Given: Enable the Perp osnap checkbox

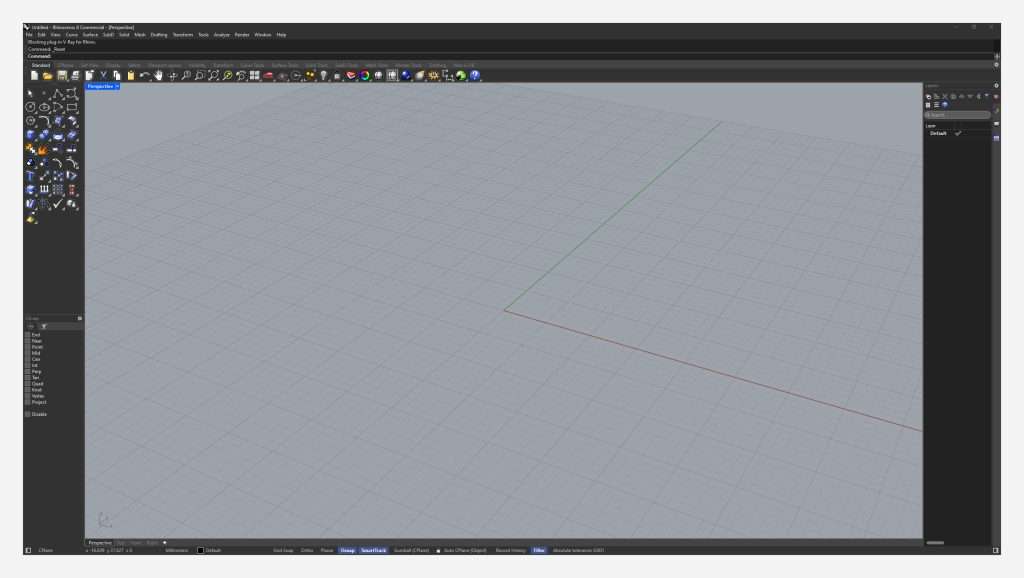Looking at the screenshot, I should [x=27, y=372].
